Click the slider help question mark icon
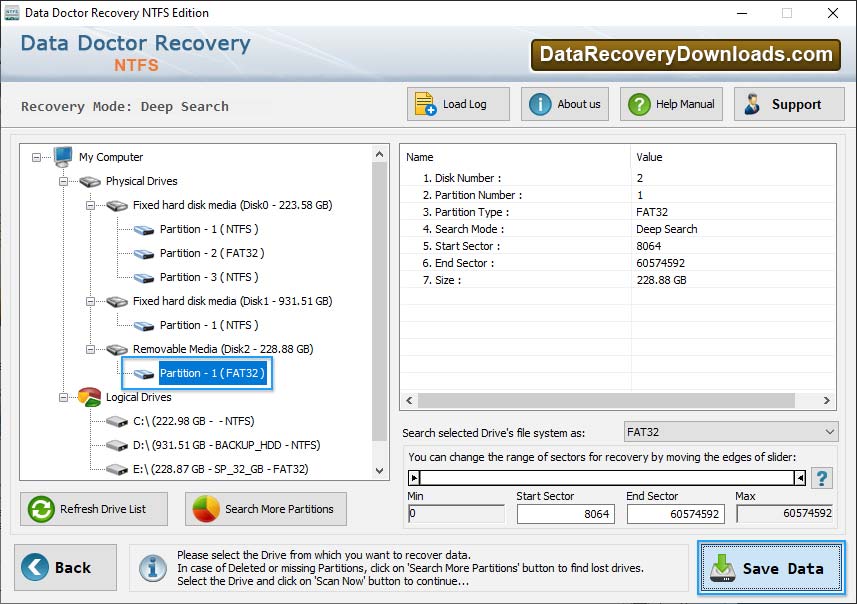 (821, 478)
